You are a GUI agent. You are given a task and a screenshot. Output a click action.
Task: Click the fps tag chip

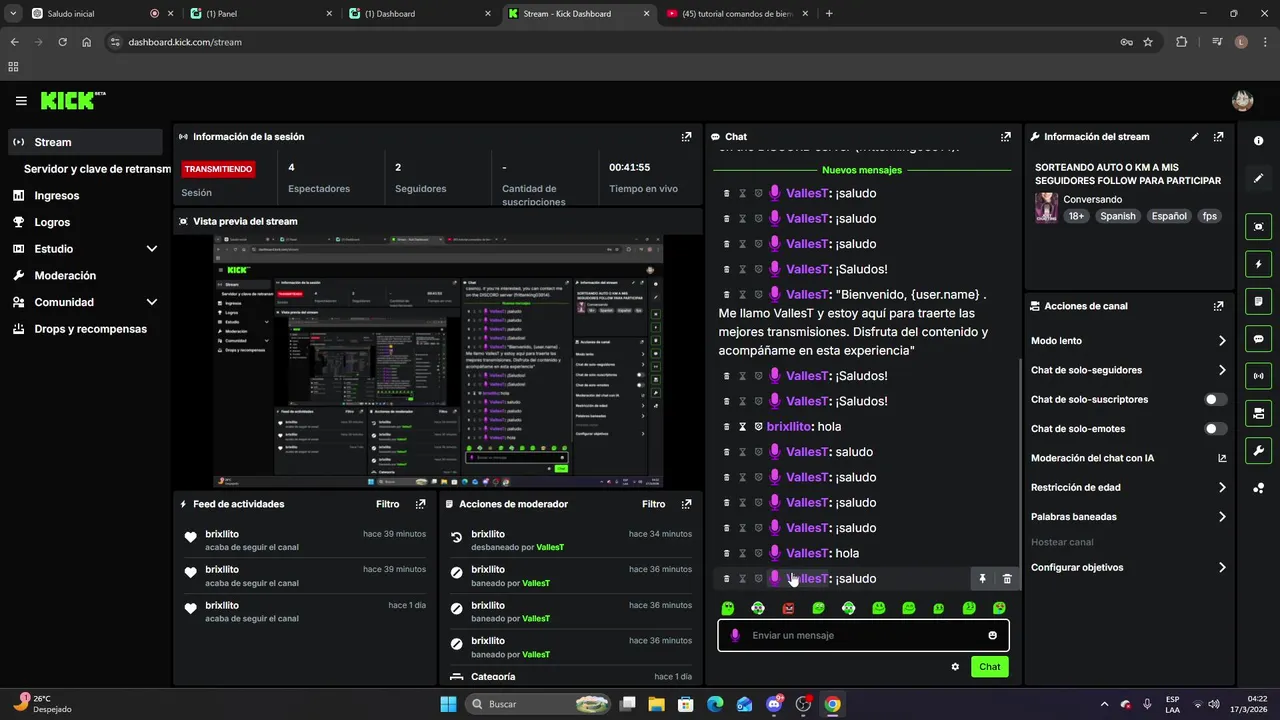(1210, 216)
